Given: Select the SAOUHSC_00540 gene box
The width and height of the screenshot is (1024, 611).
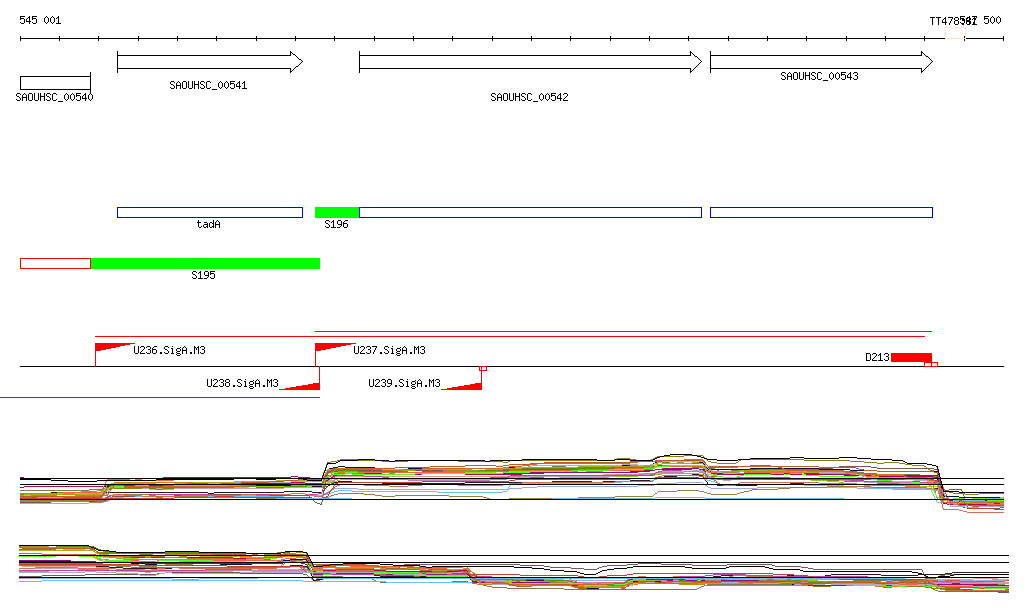Looking at the screenshot, I should coord(55,82).
